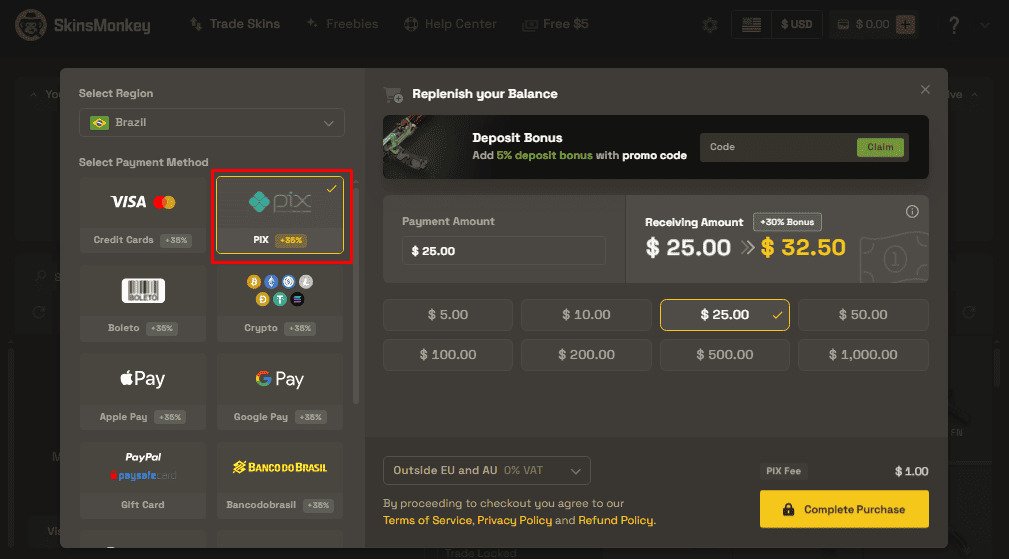Choose the PayPal Gift Card option
This screenshot has height=559, width=1009.
143,467
